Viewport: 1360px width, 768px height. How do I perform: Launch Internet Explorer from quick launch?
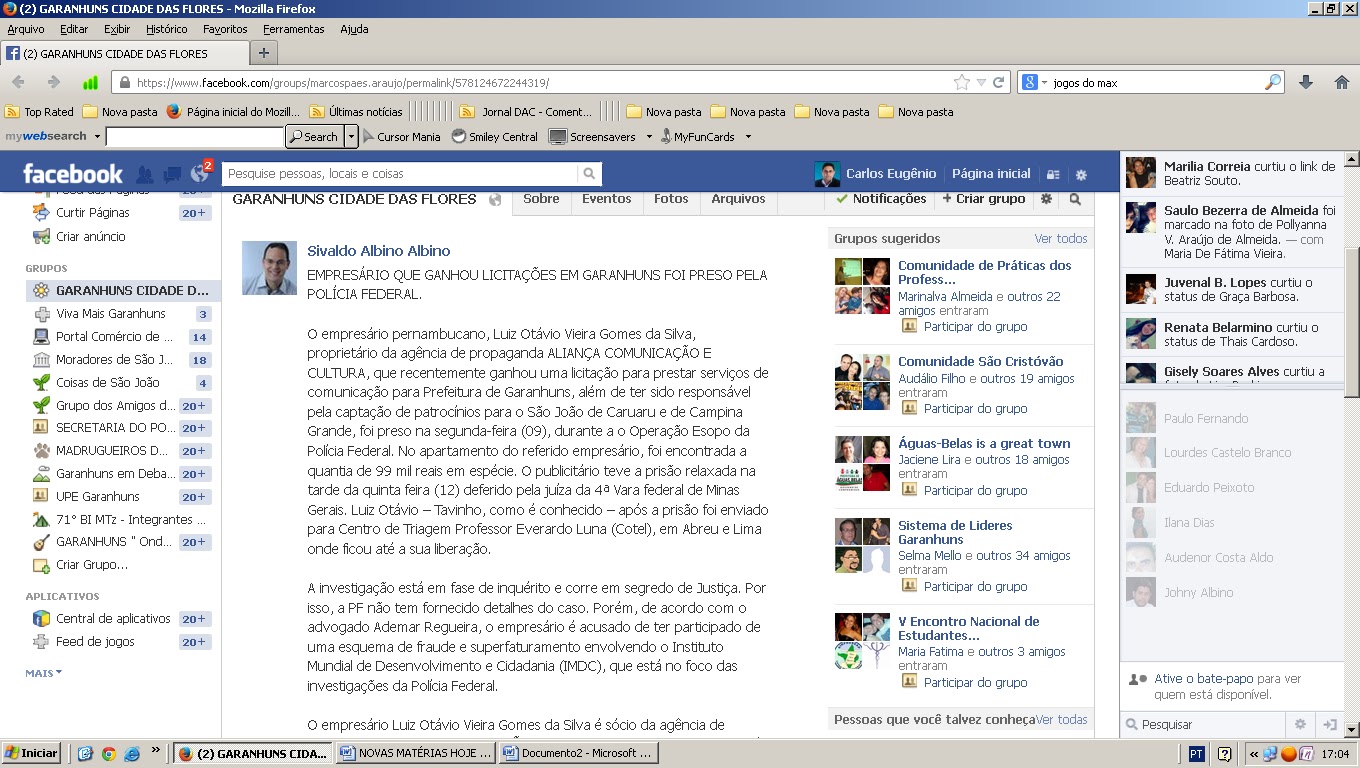point(131,753)
